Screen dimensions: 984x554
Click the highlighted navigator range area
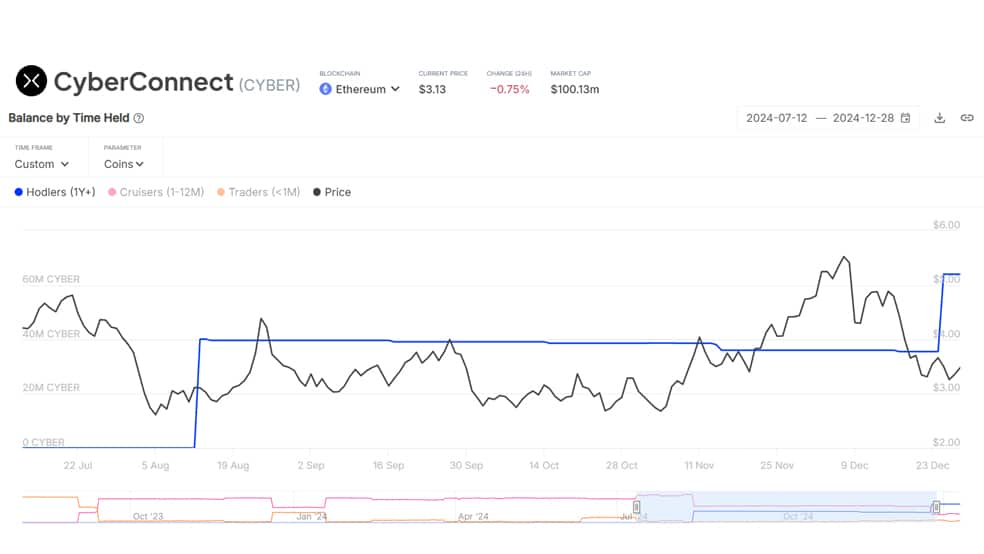(x=786, y=507)
